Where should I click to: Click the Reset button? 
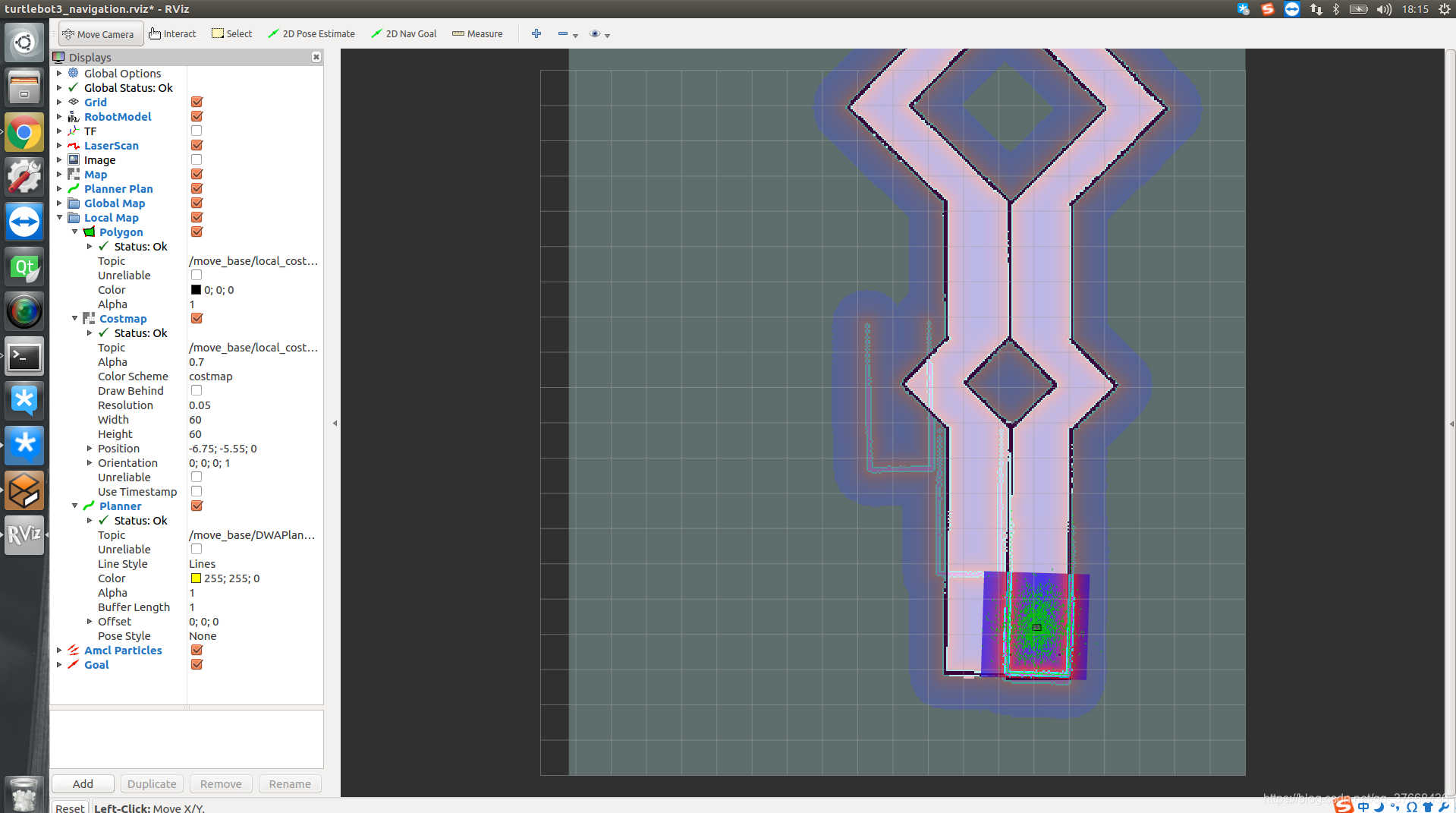click(x=70, y=807)
